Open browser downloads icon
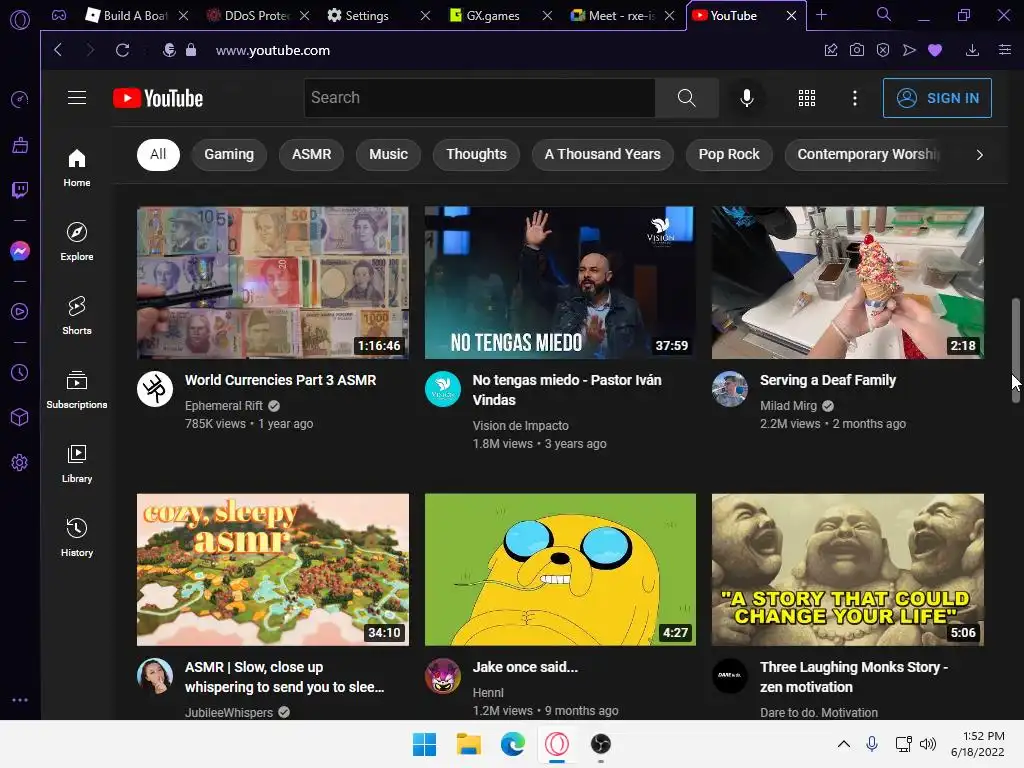 pos(972,50)
